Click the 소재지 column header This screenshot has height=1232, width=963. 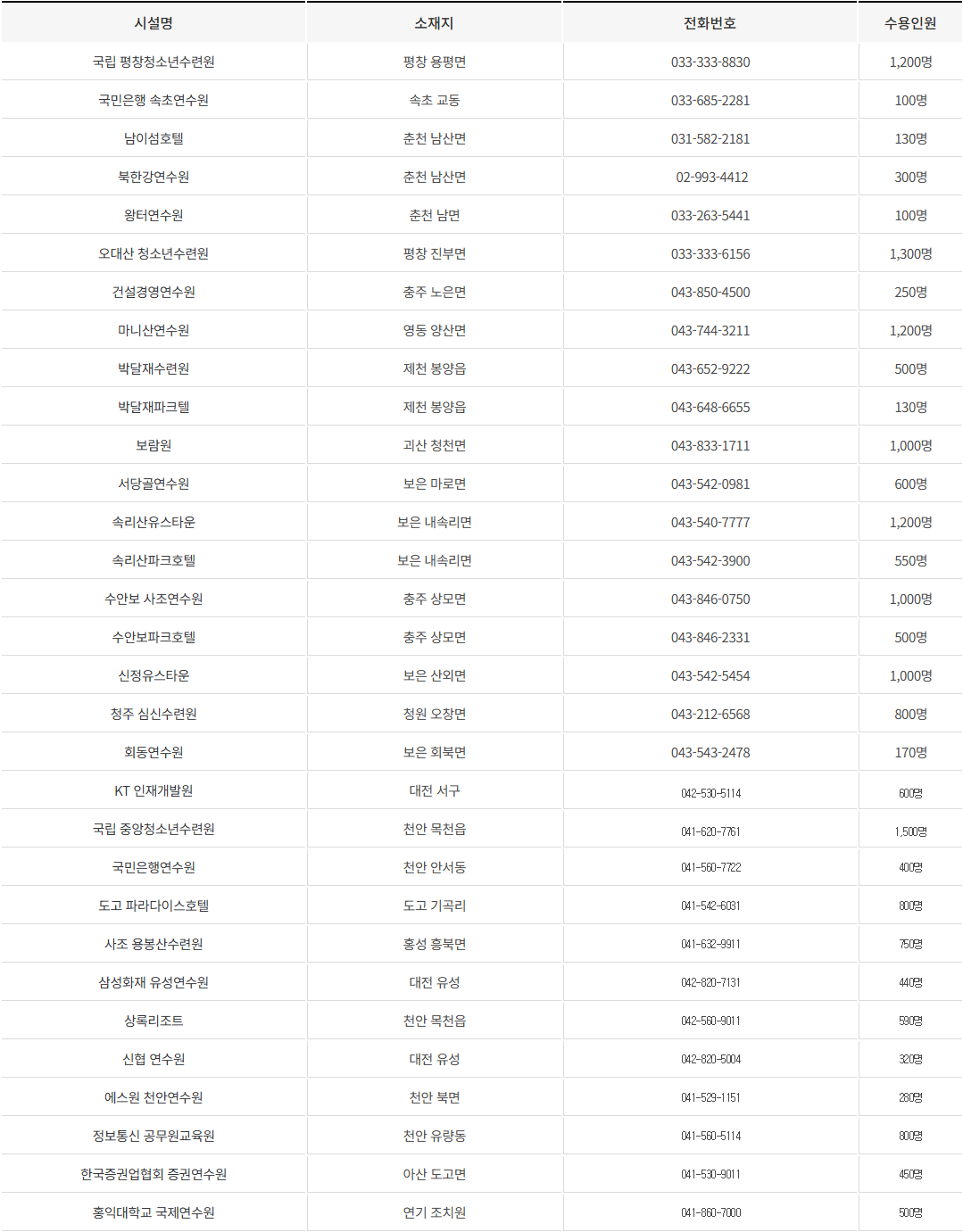click(x=434, y=23)
